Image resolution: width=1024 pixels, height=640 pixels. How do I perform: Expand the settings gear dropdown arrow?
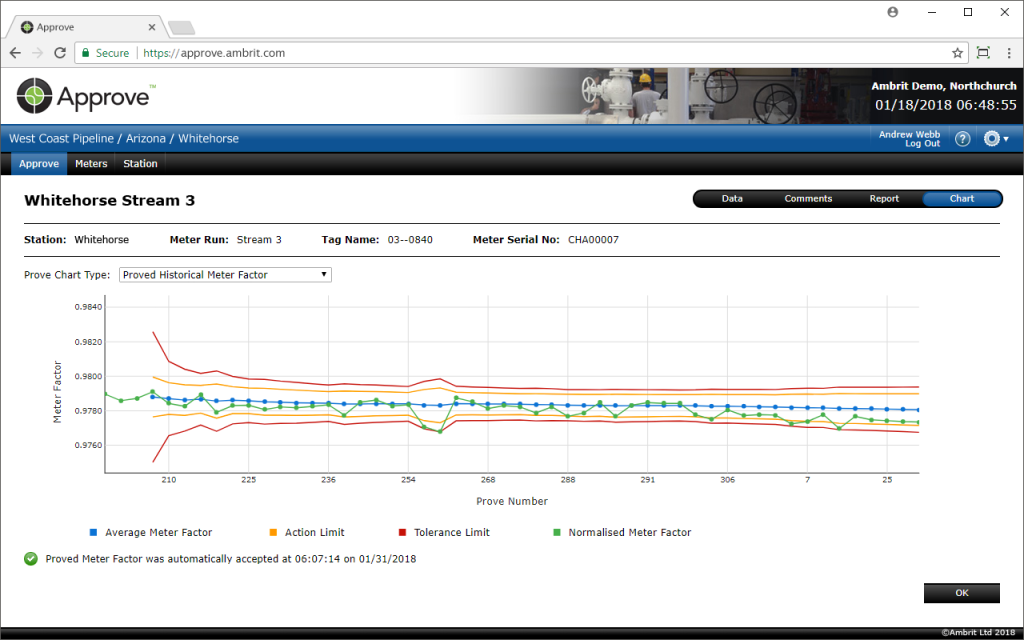tap(1008, 139)
